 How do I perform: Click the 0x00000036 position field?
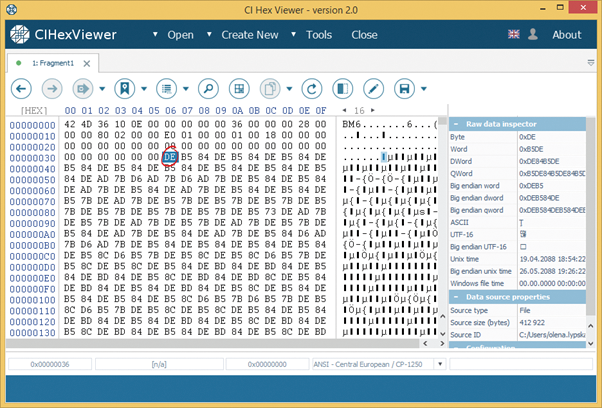pos(50,364)
